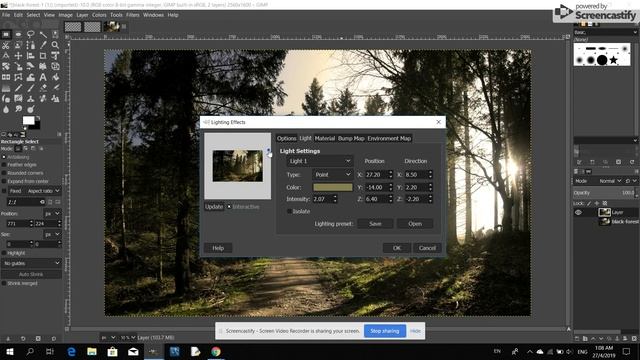This screenshot has height=360, width=640.
Task: Select the Paths tool
Action: tap(31, 45)
